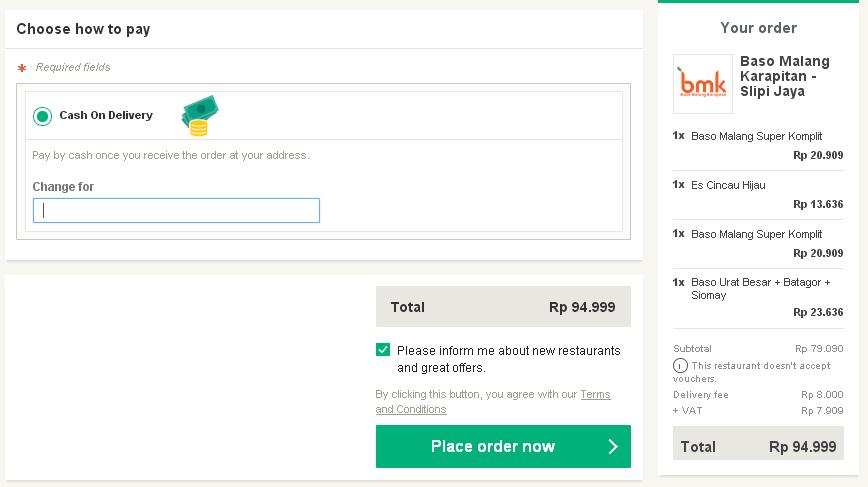
Task: Click the Cash On Delivery label
Action: 106,115
